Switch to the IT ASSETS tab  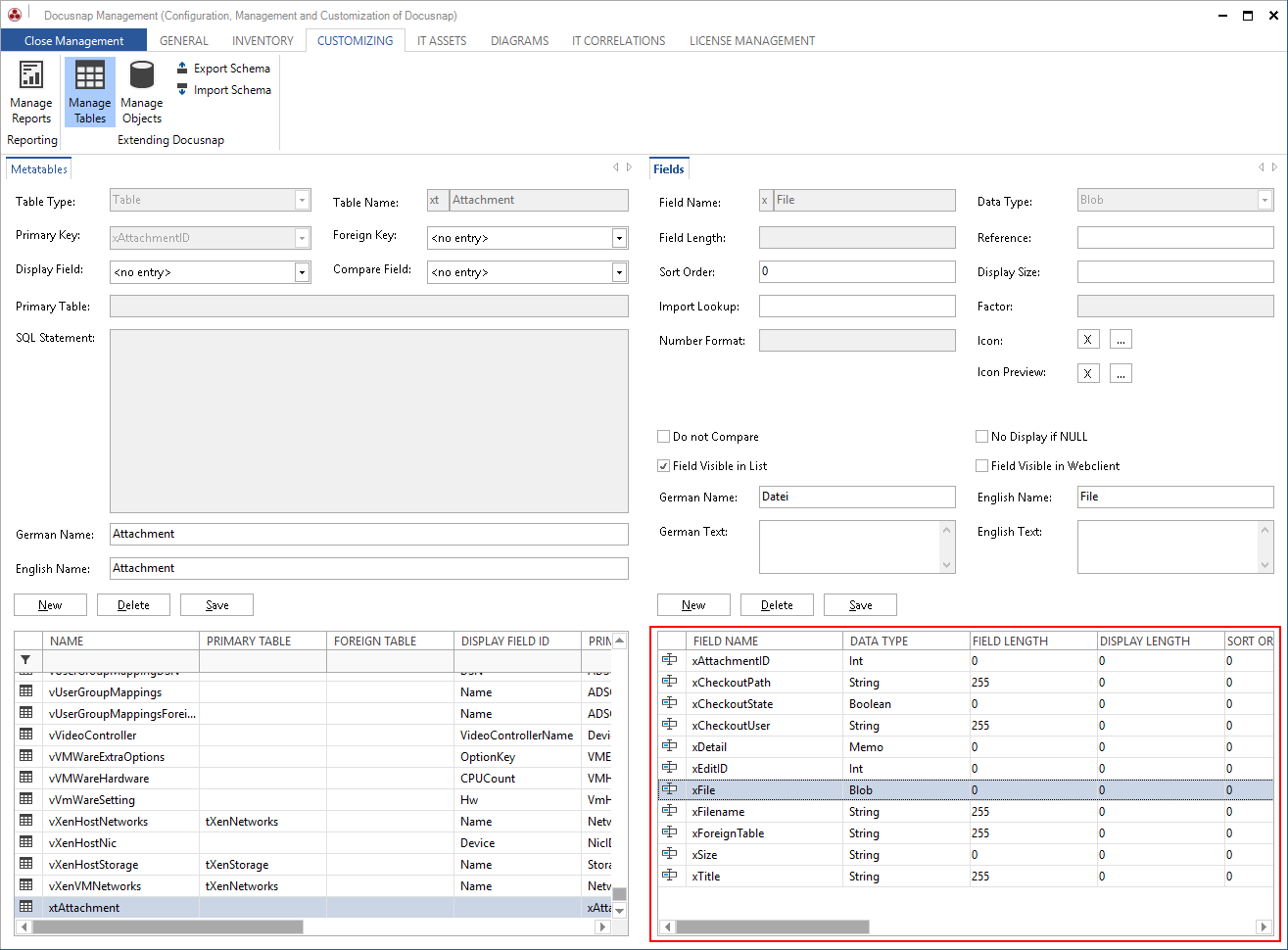coord(442,41)
